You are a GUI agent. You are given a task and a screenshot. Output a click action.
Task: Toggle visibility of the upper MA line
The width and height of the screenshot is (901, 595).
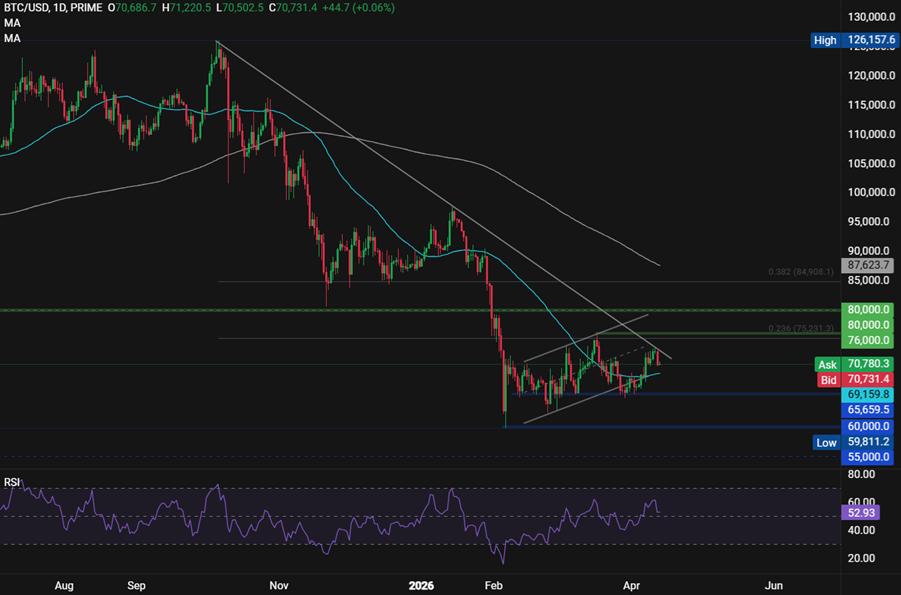10,22
